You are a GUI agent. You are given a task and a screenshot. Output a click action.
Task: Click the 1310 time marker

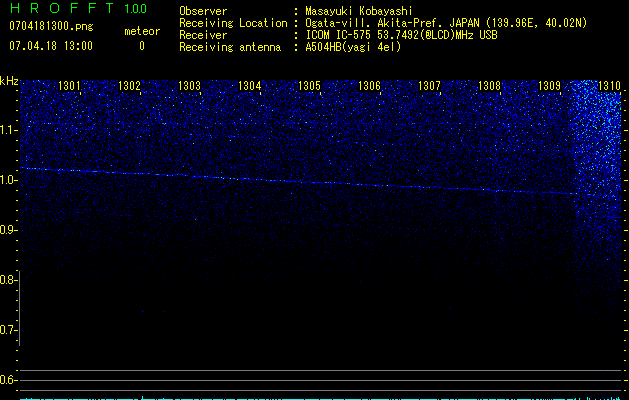tap(609, 86)
